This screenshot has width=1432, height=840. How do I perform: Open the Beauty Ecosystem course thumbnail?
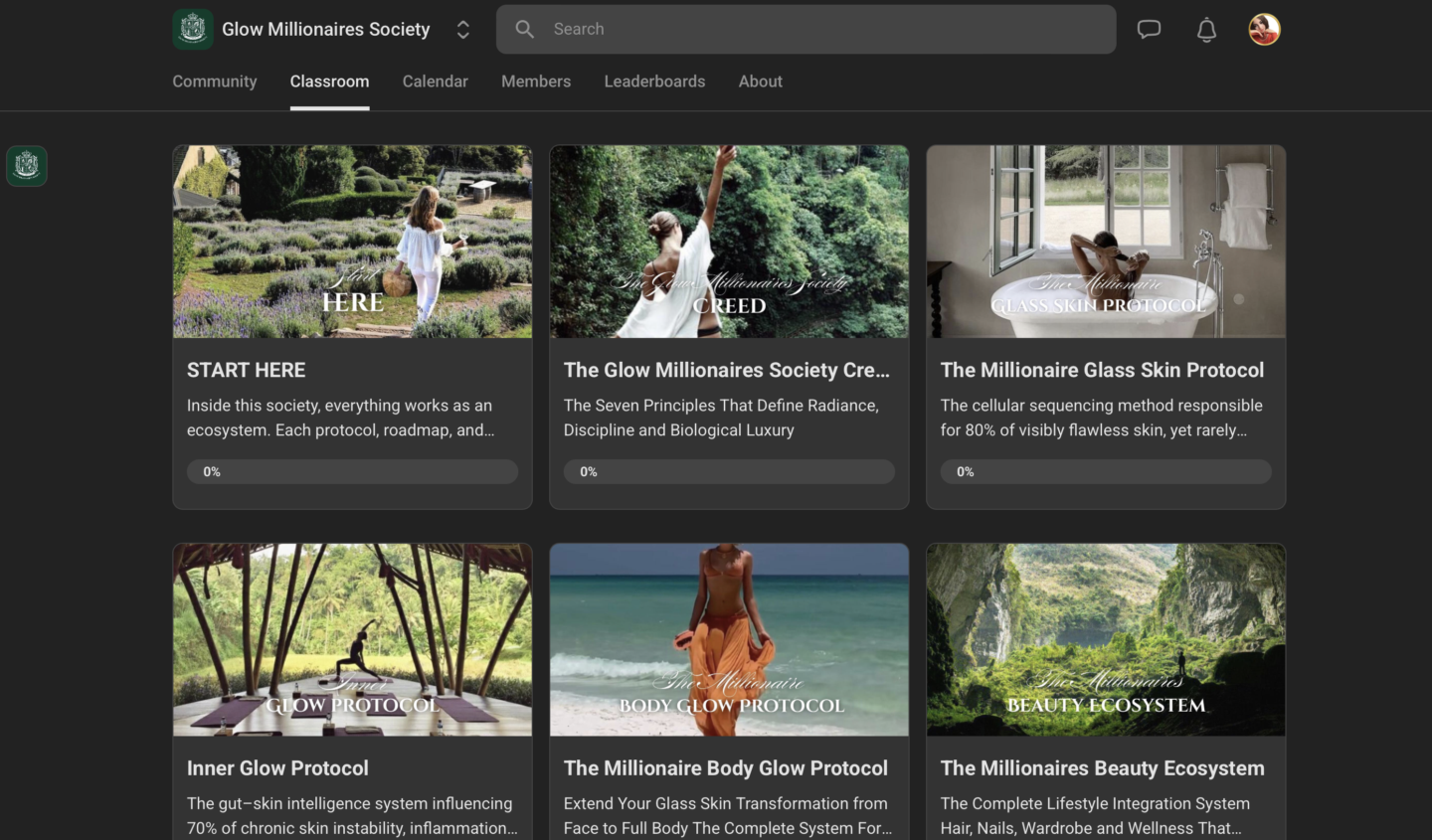point(1106,639)
